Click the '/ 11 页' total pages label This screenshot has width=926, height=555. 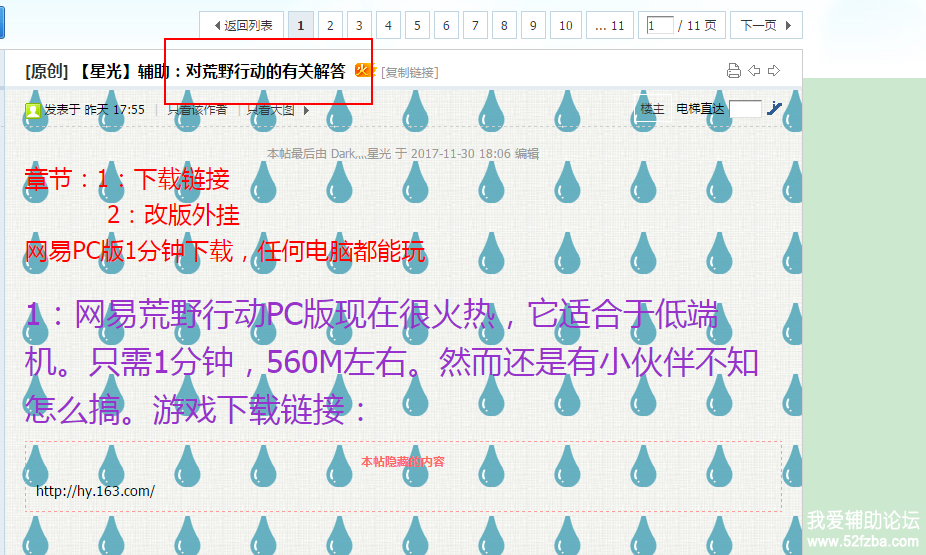697,25
